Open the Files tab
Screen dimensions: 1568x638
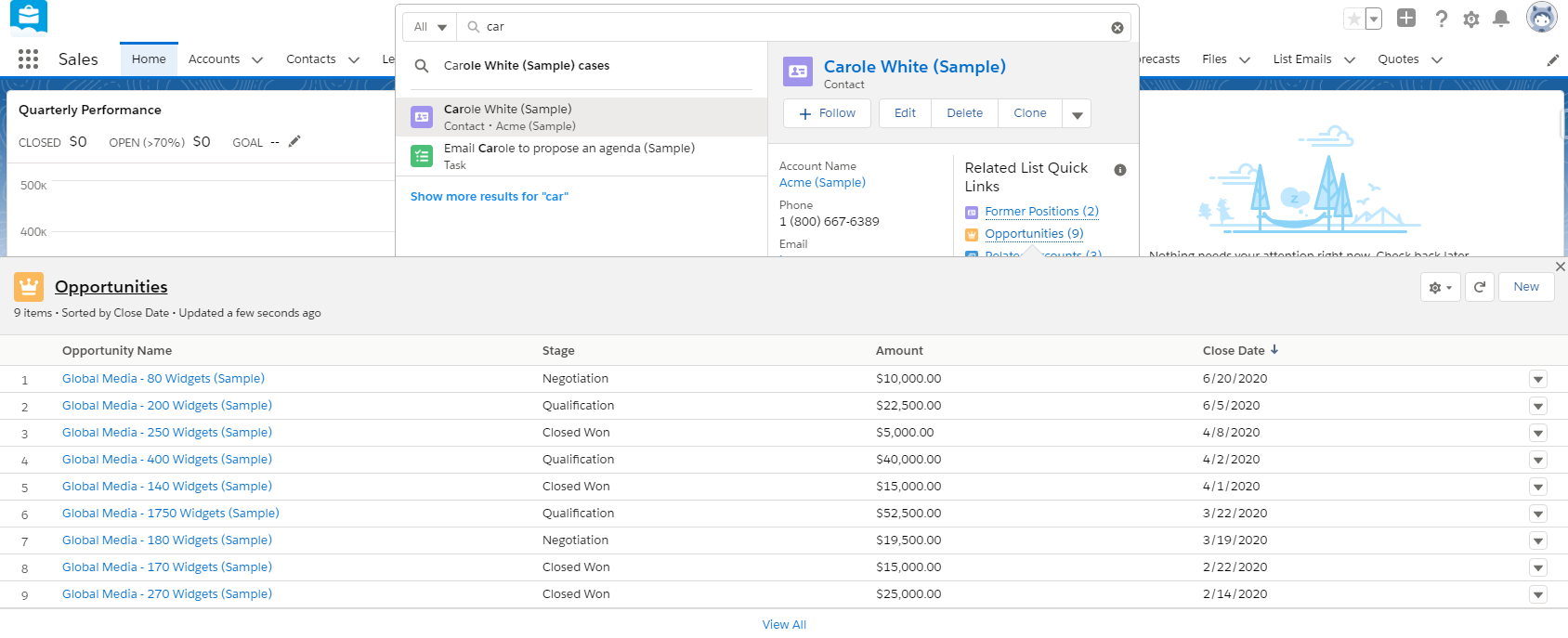click(1214, 59)
